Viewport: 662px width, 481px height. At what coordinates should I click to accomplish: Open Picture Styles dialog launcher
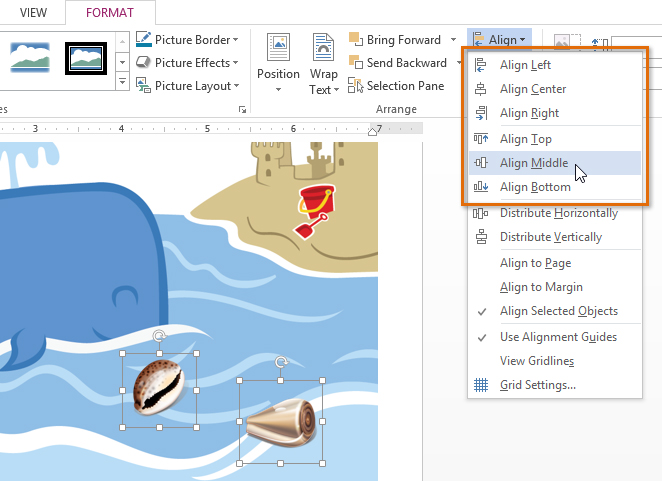[242, 109]
